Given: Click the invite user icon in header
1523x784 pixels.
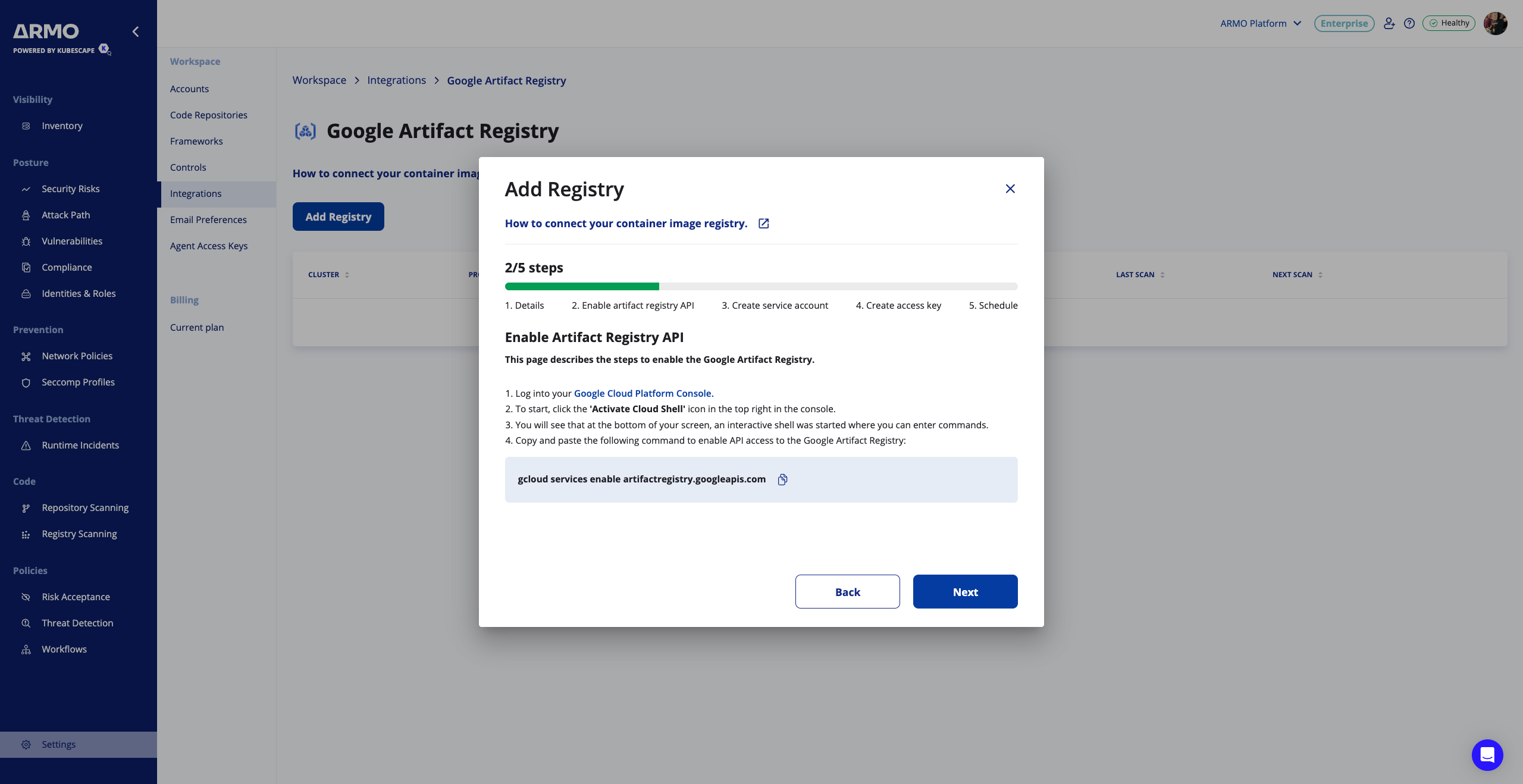Looking at the screenshot, I should tap(1389, 23).
